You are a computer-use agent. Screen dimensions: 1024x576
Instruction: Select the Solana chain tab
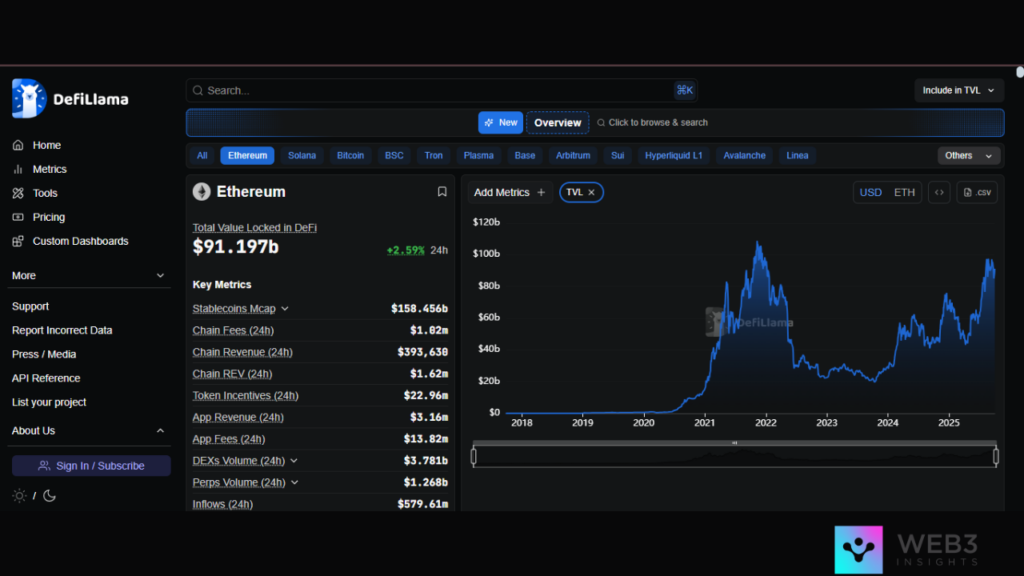302,155
